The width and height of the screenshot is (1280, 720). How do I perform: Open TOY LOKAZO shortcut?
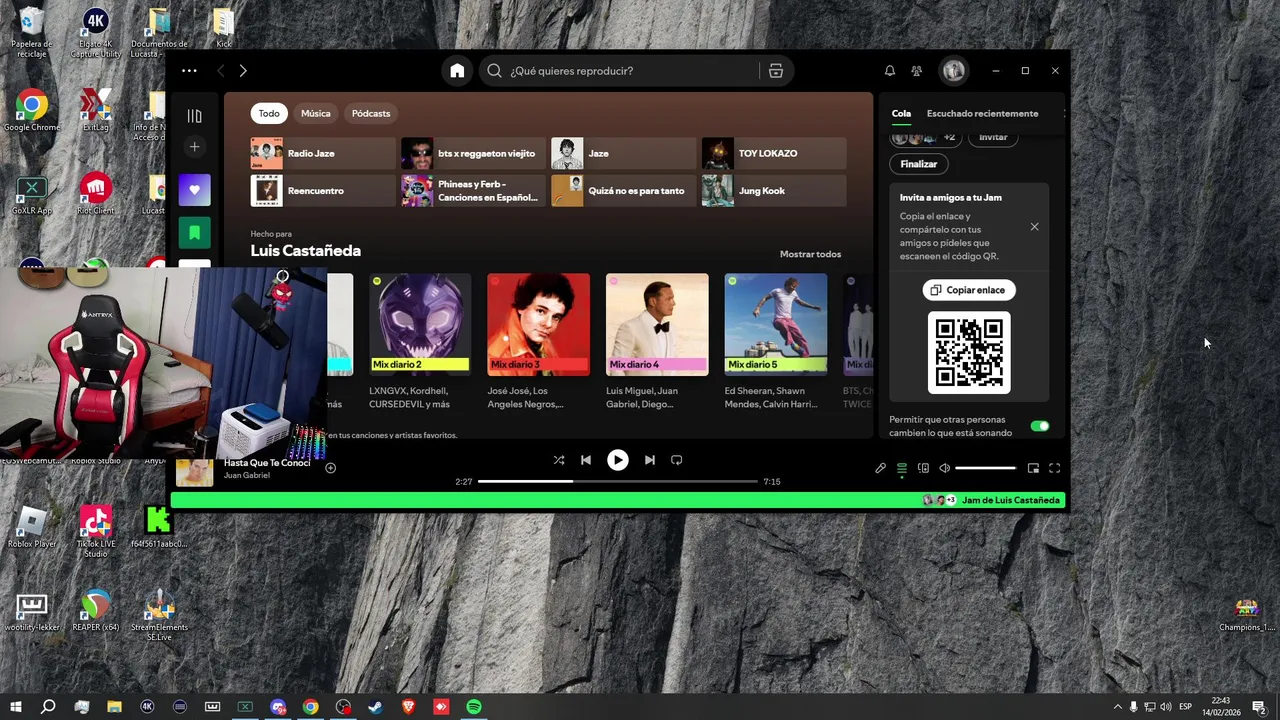(x=773, y=153)
